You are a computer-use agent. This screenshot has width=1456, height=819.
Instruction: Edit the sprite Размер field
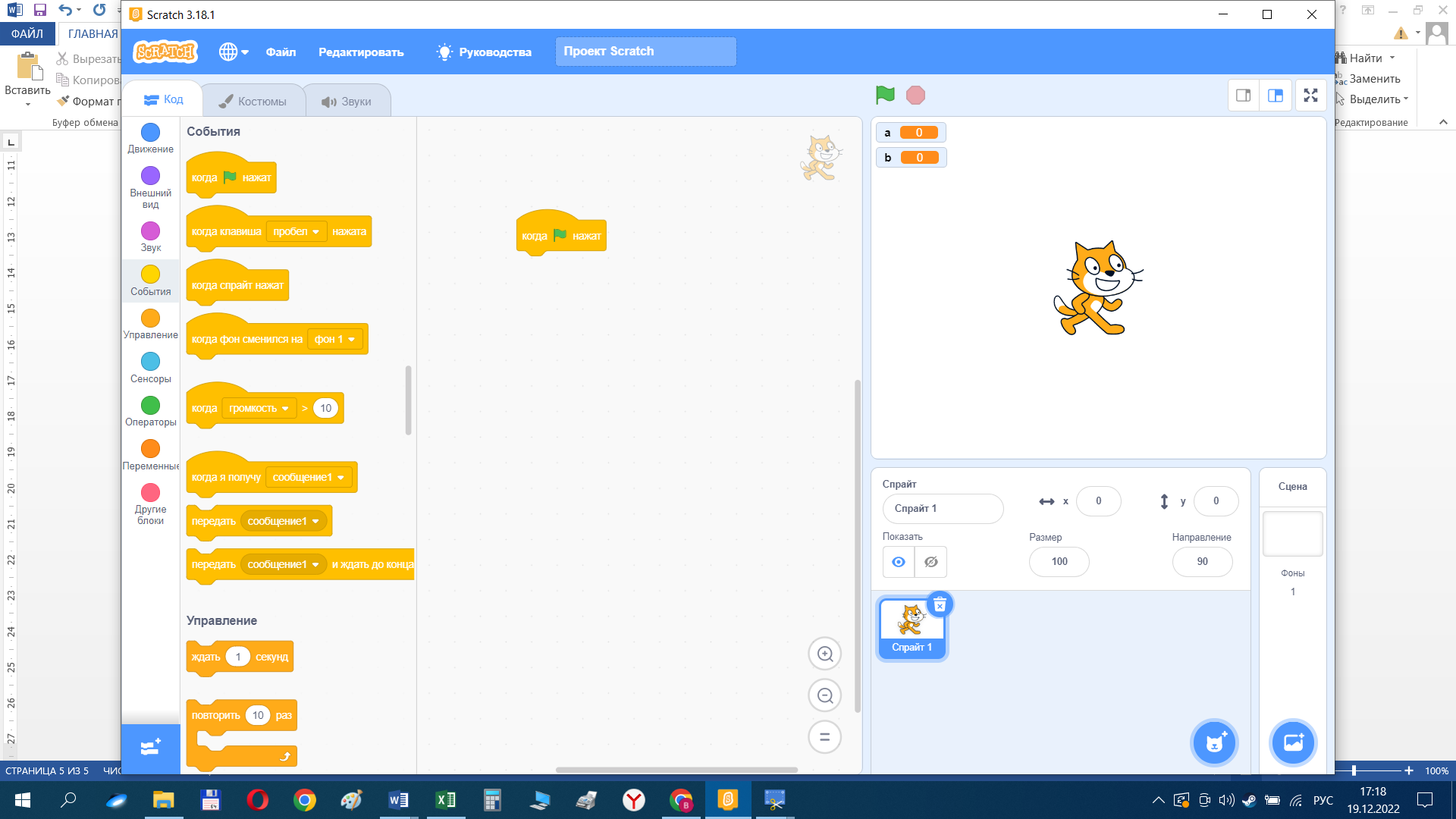pyautogui.click(x=1059, y=561)
